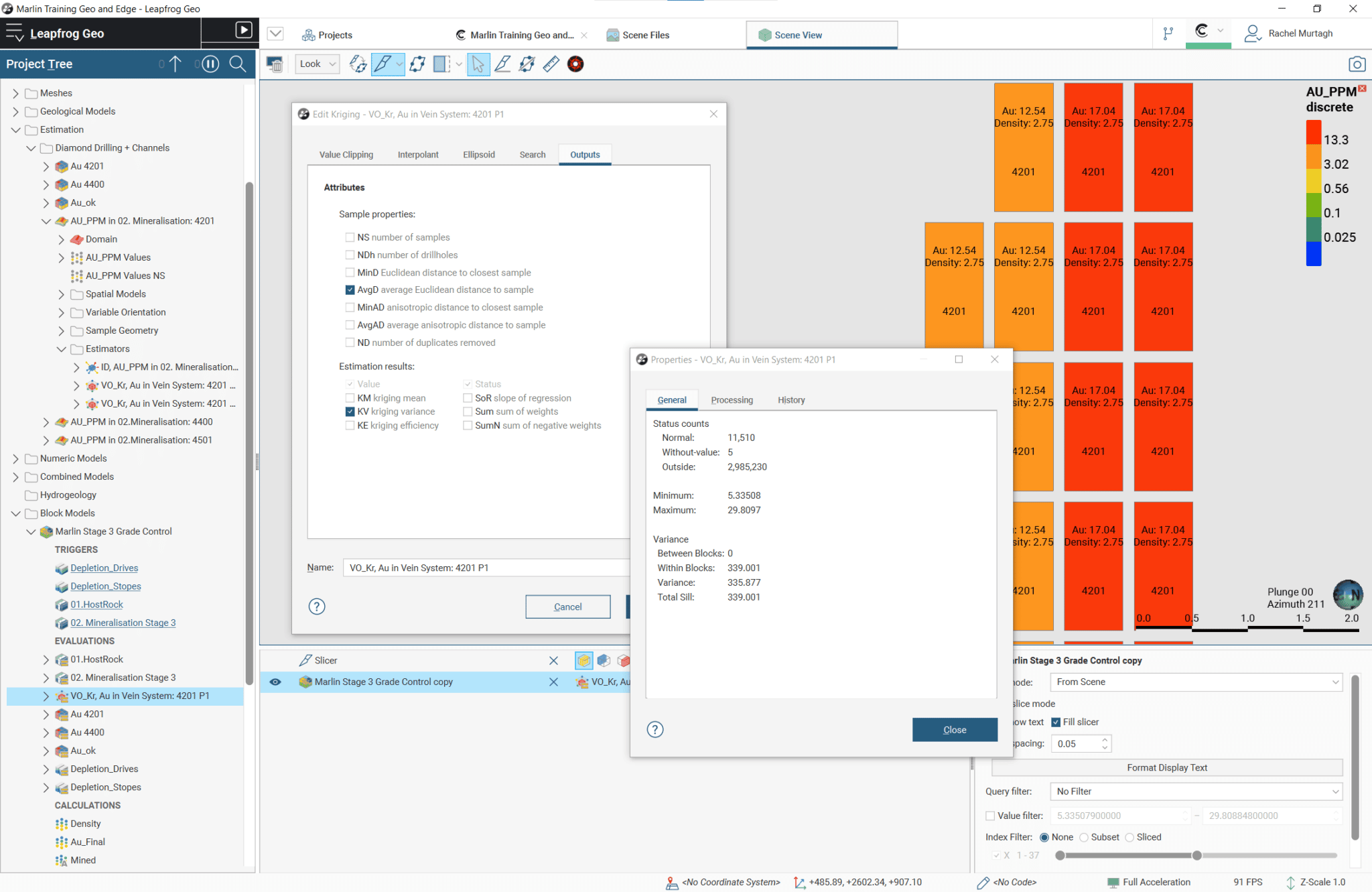Open the History tab in Properties

pos(791,400)
